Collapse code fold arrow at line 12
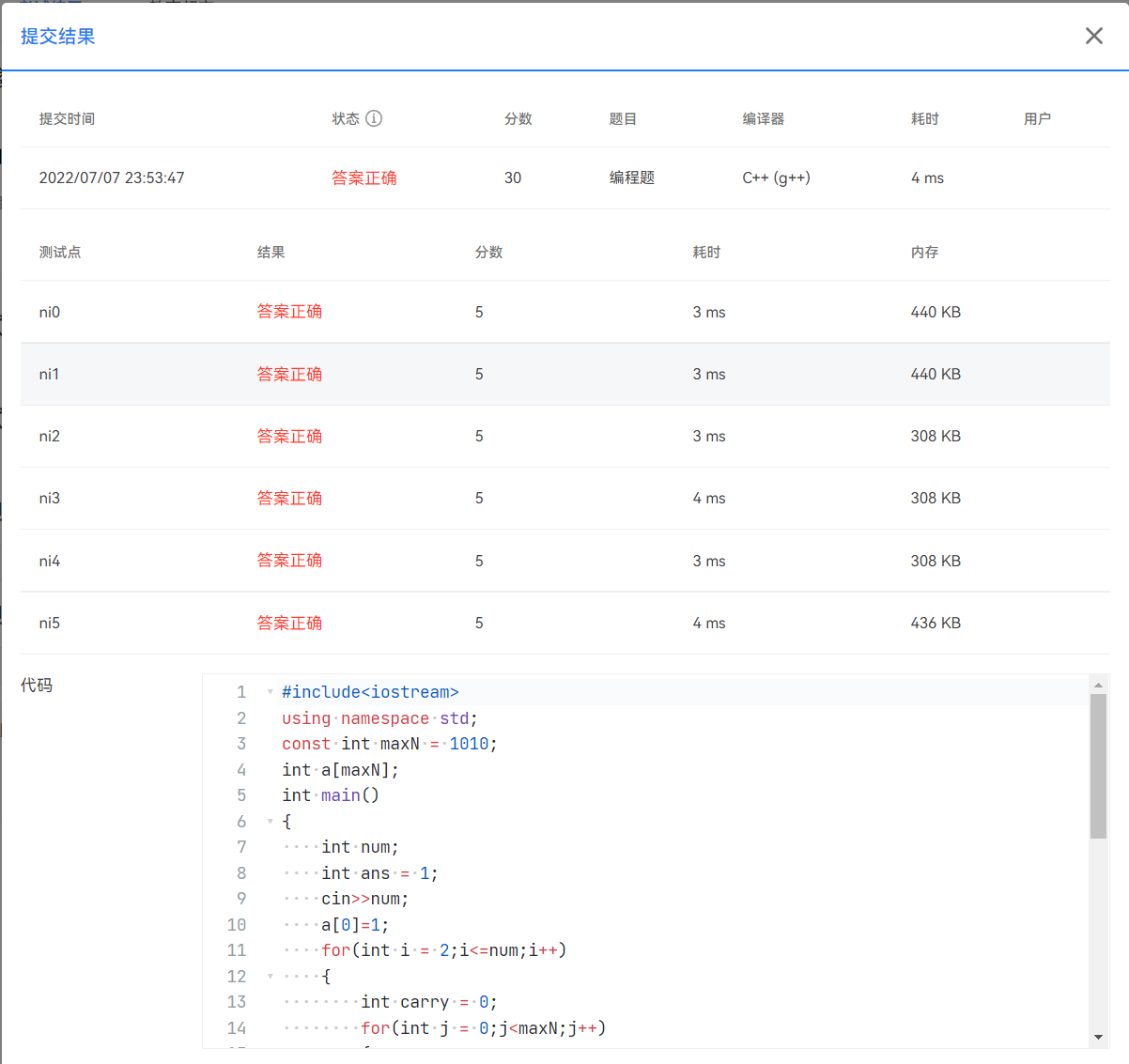 [271, 977]
